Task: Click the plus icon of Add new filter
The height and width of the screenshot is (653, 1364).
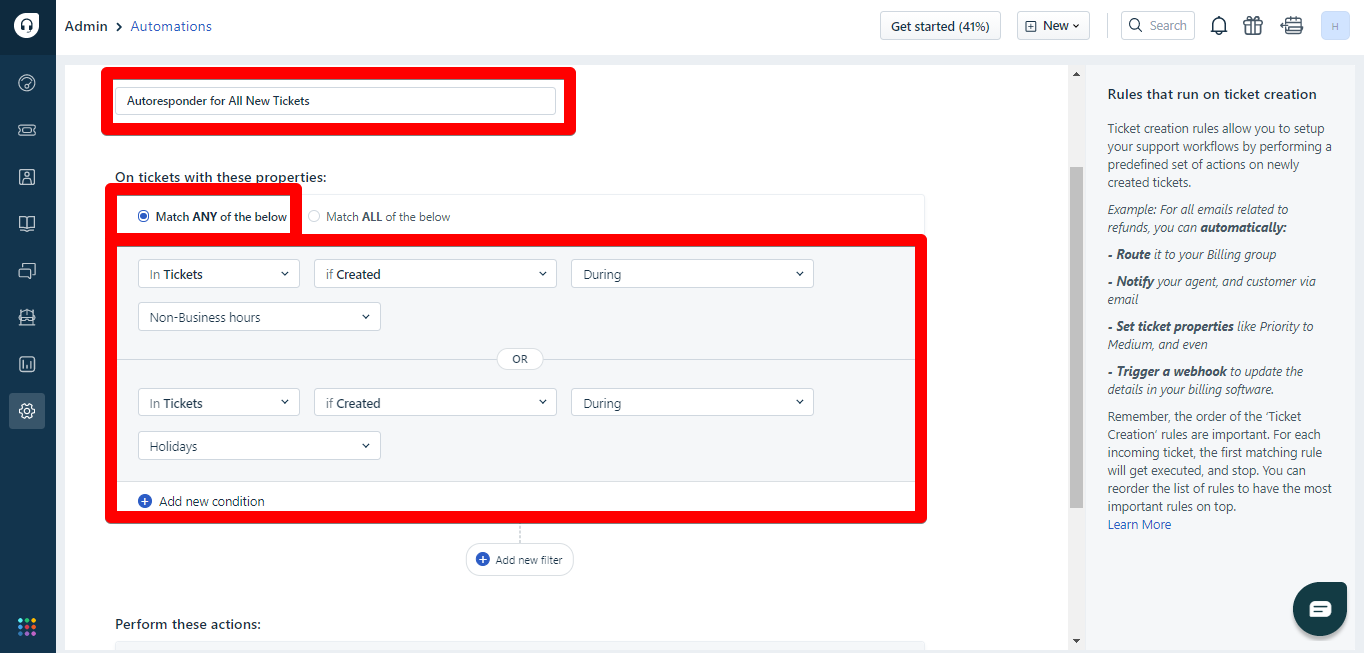Action: [x=483, y=560]
